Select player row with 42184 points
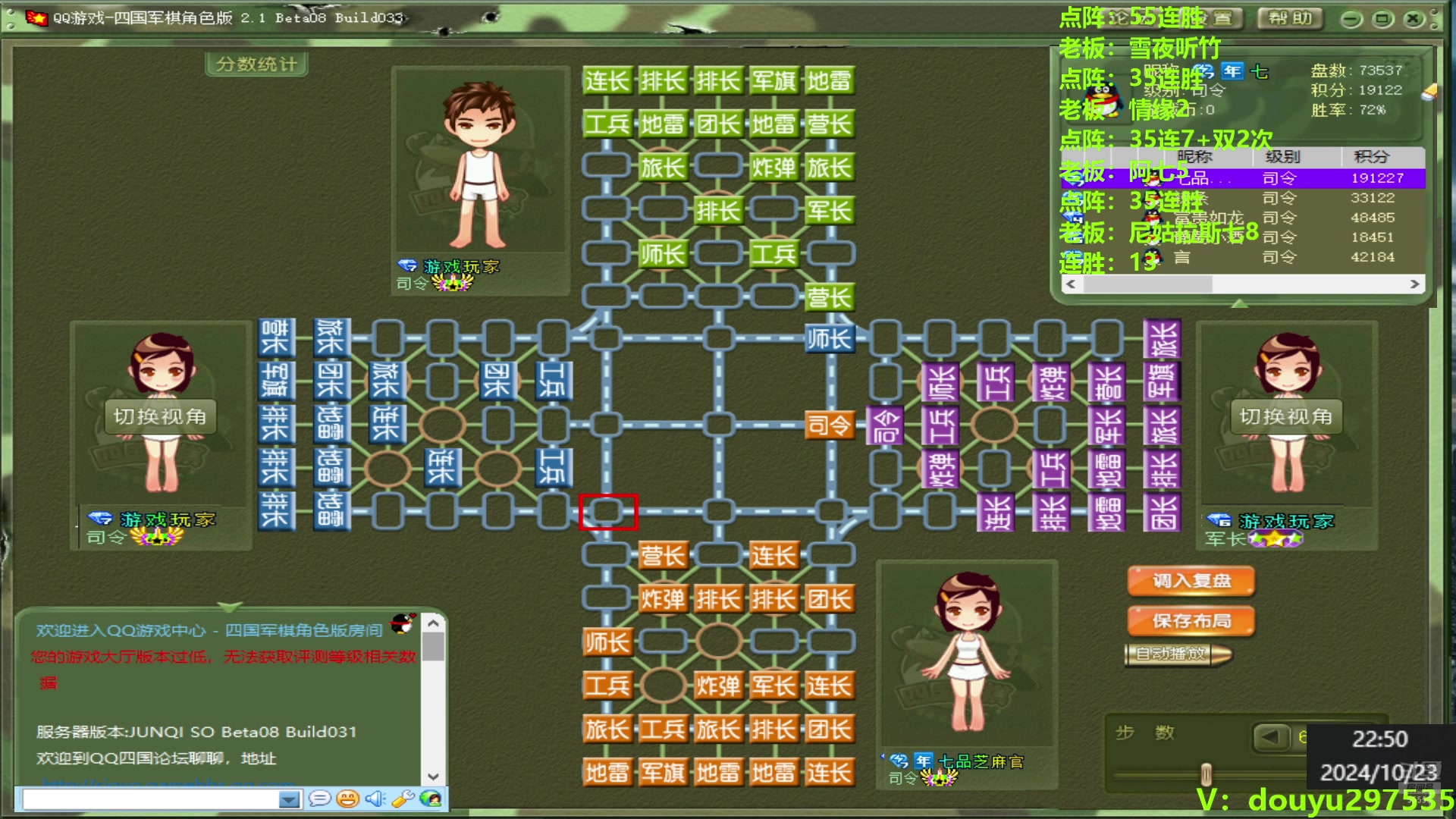The width and height of the screenshot is (1456, 819). click(1243, 257)
